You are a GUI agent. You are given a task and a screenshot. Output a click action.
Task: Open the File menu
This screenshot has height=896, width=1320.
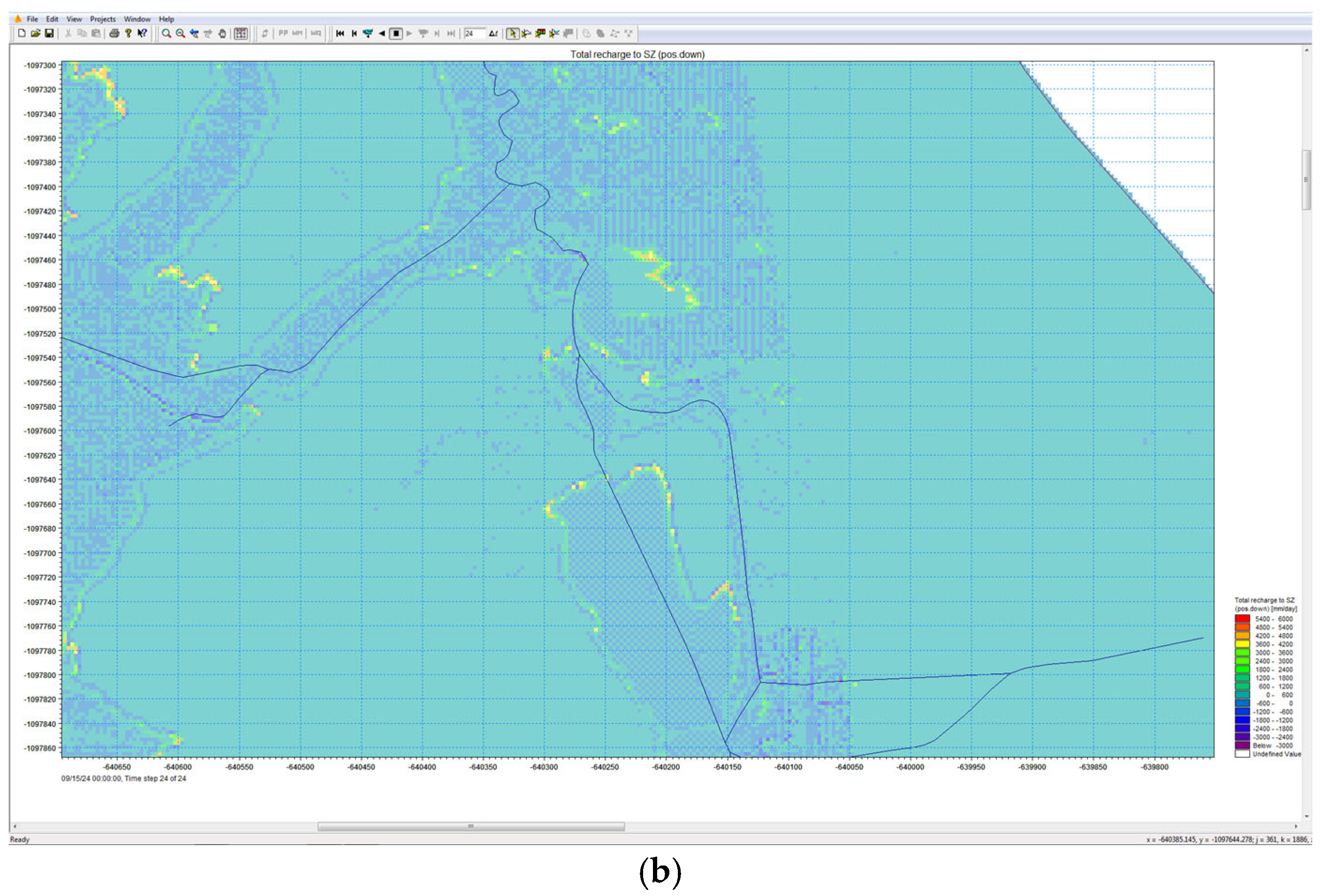pyautogui.click(x=32, y=19)
